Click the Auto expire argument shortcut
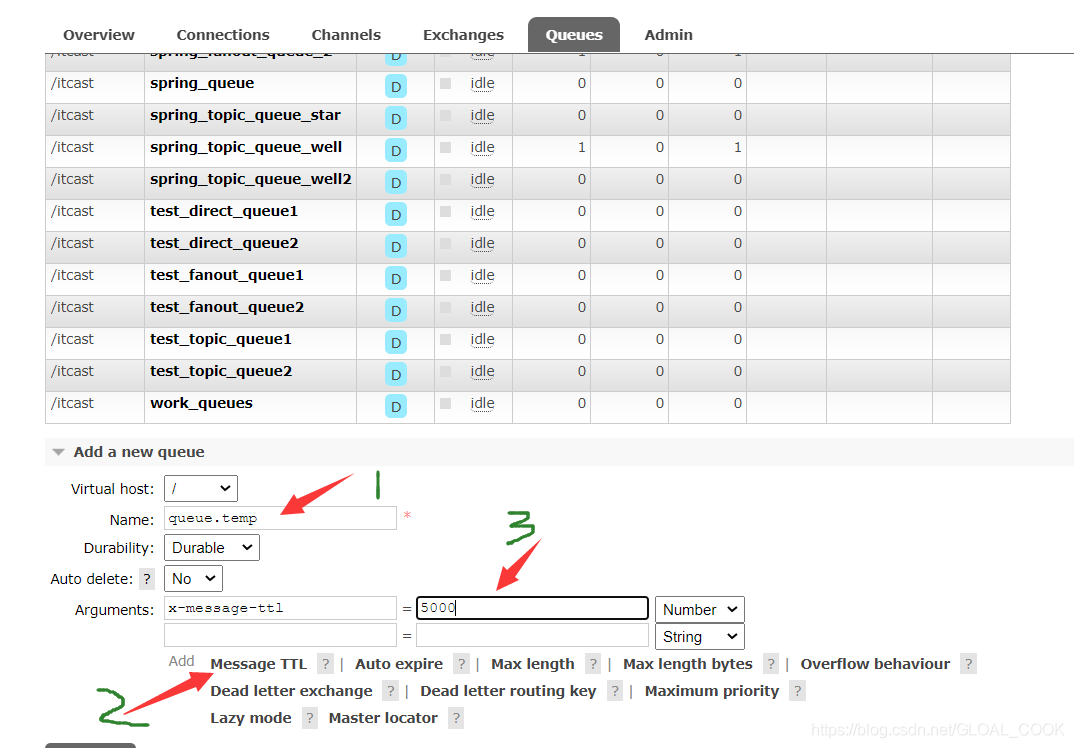 coord(399,664)
